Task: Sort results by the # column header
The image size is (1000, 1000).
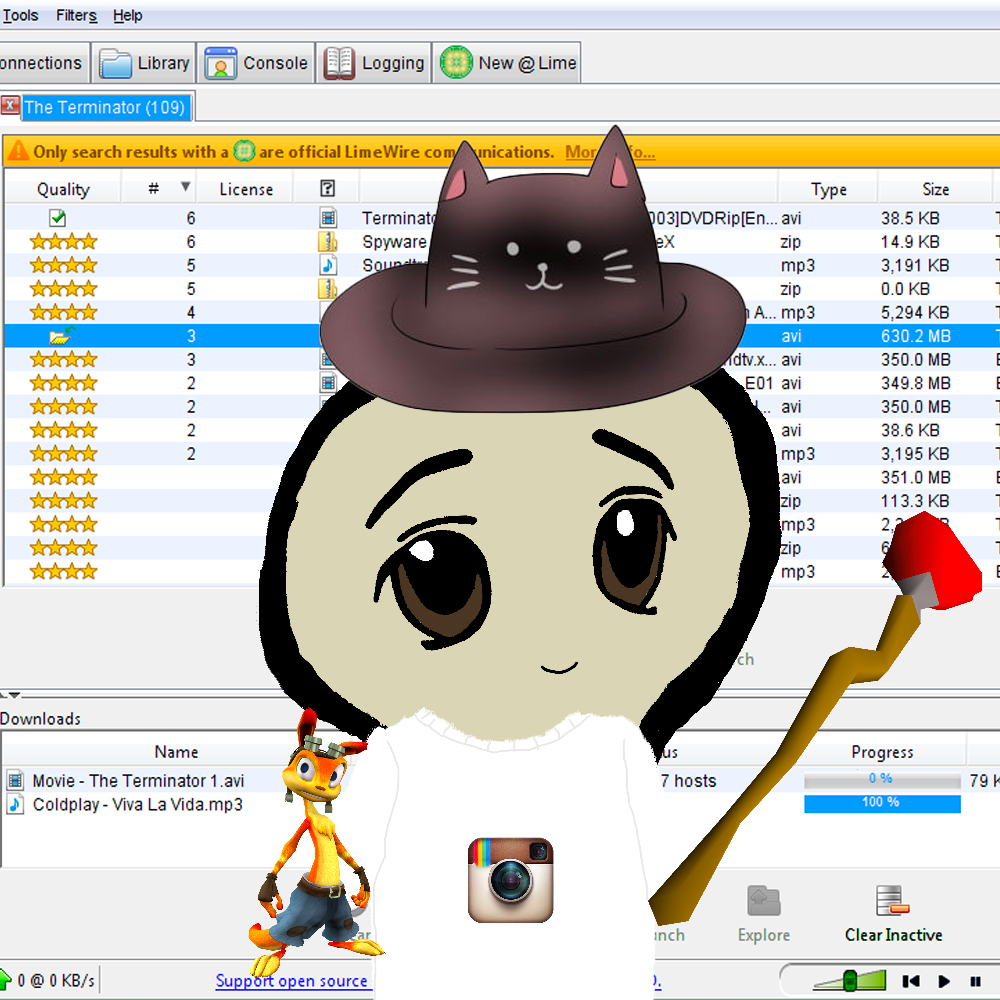Action: (153, 189)
